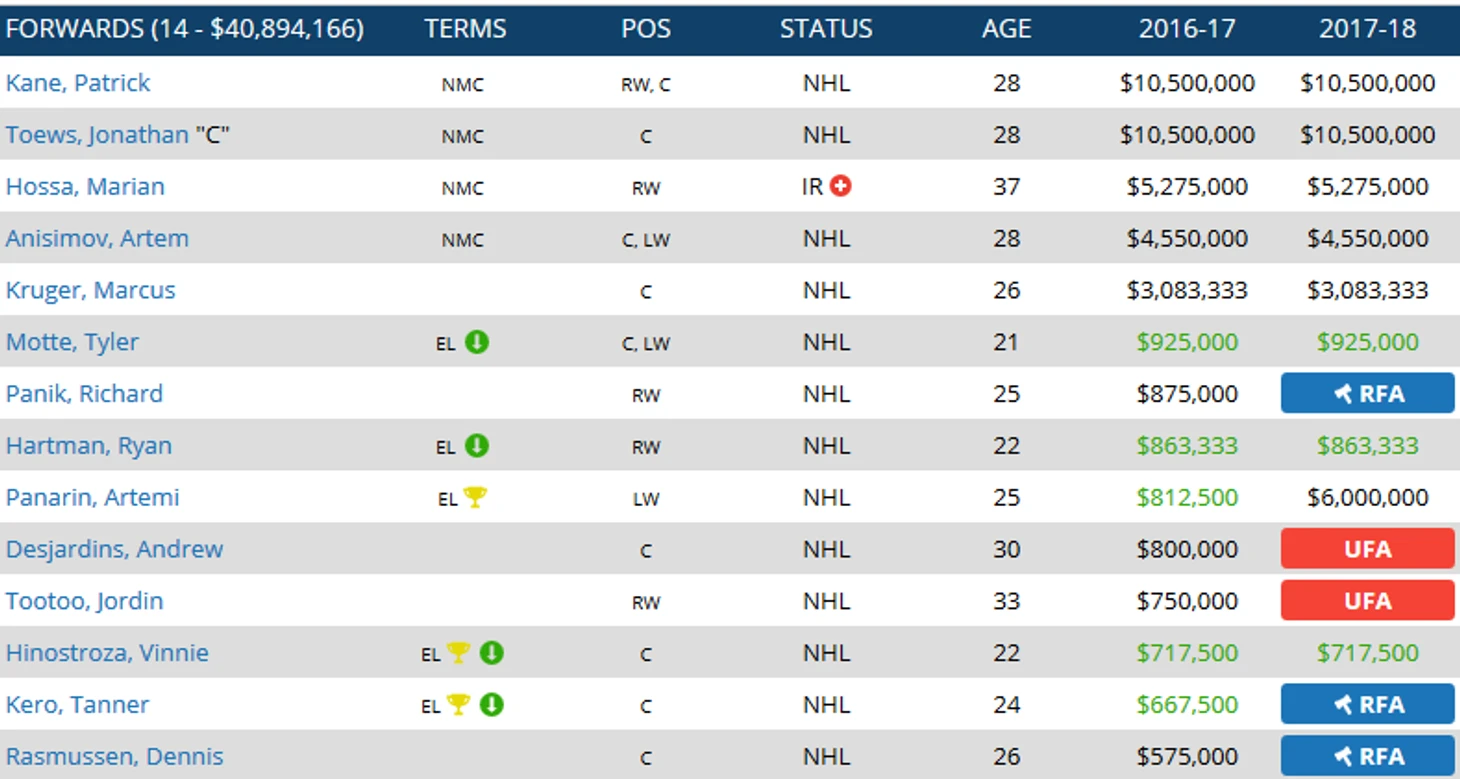Open the Anisimov, Artem player page
Viewport: 1460px width, 779px height.
click(97, 239)
